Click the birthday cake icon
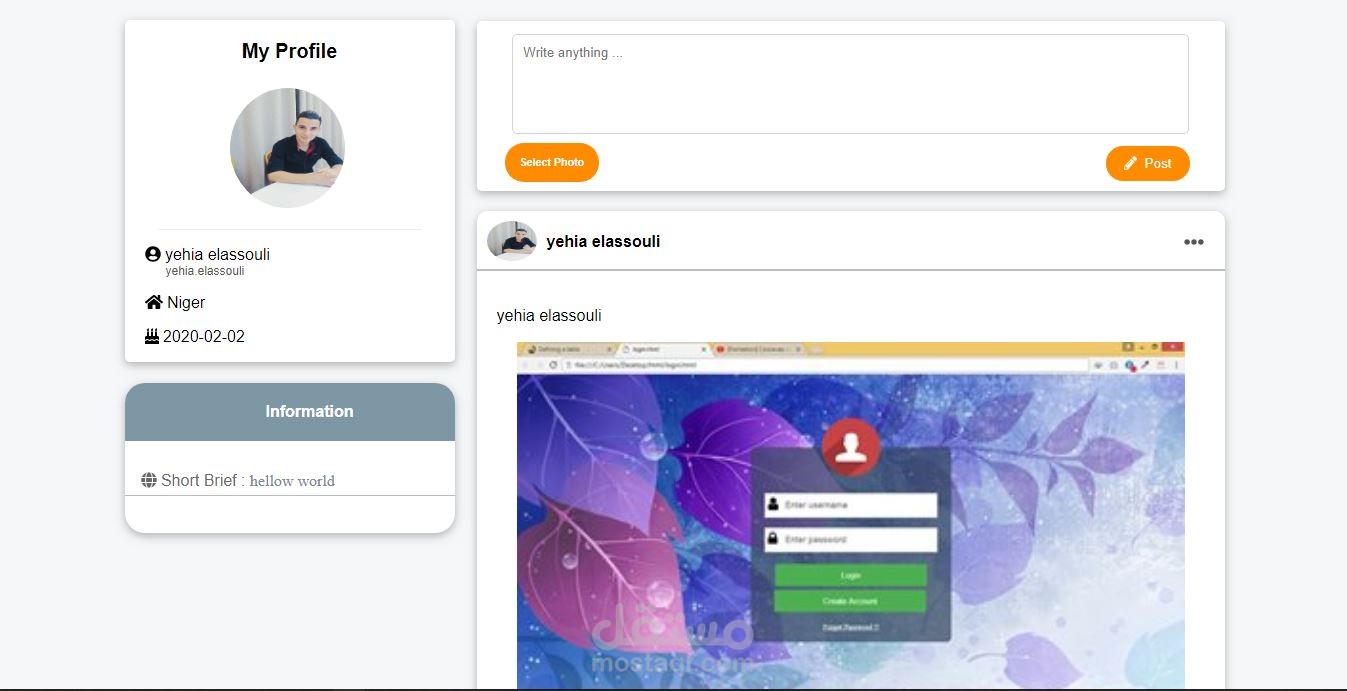The image size is (1347, 691). pyautogui.click(x=152, y=336)
